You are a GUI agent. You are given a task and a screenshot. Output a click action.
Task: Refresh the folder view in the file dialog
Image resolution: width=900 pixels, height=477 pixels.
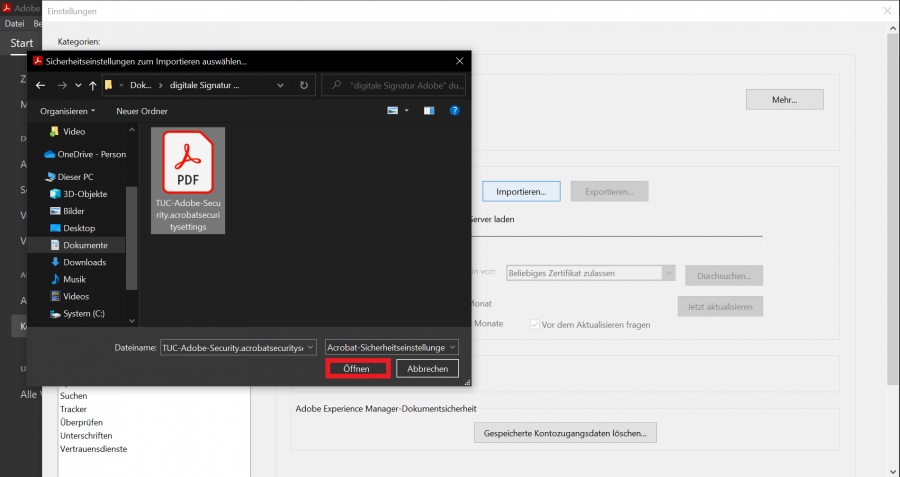(304, 85)
